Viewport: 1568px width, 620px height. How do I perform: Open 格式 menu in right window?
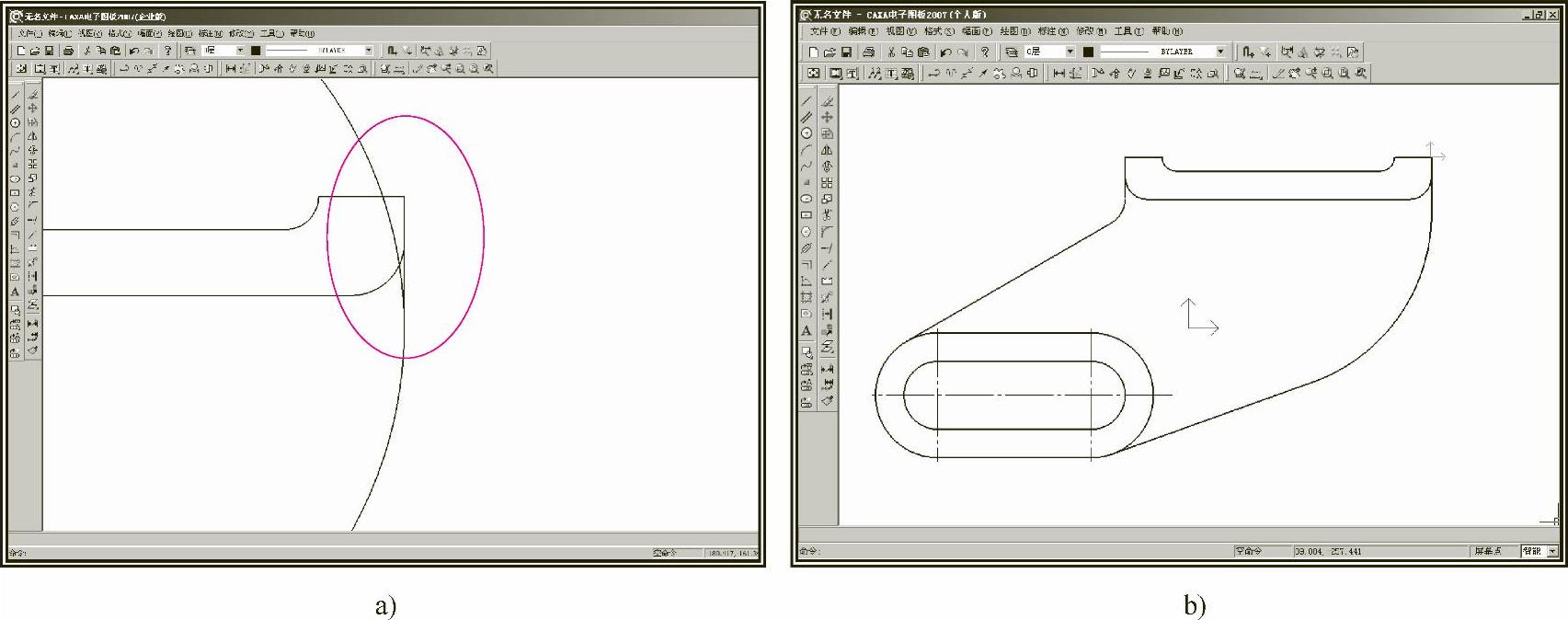tap(939, 31)
